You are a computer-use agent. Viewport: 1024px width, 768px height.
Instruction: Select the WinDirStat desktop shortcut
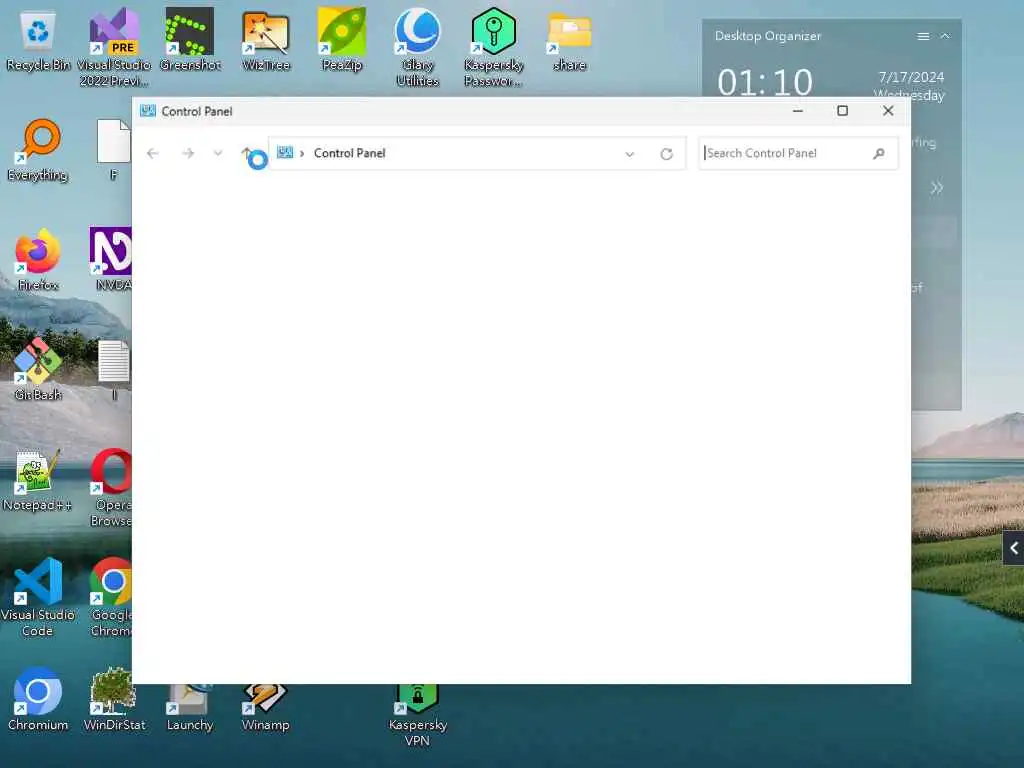pyautogui.click(x=114, y=699)
